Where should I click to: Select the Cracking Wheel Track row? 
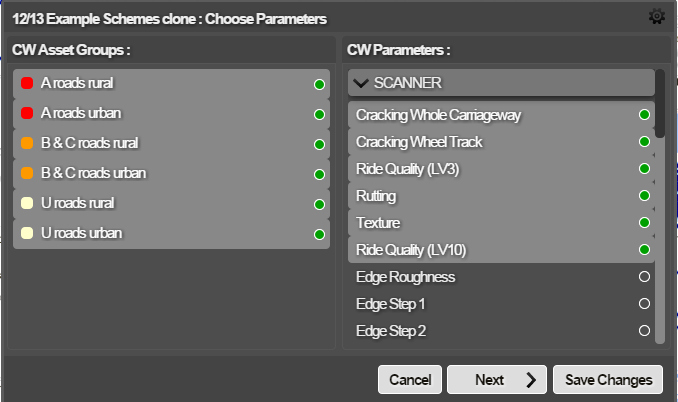pos(501,142)
